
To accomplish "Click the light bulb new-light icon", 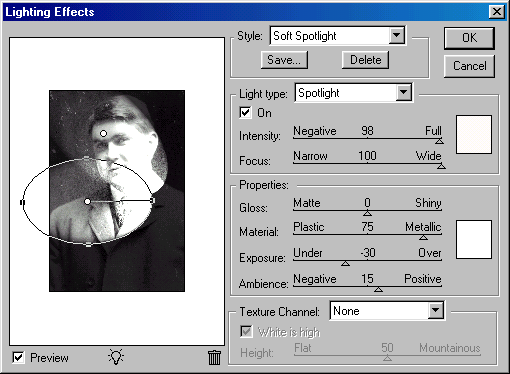I will [116, 357].
